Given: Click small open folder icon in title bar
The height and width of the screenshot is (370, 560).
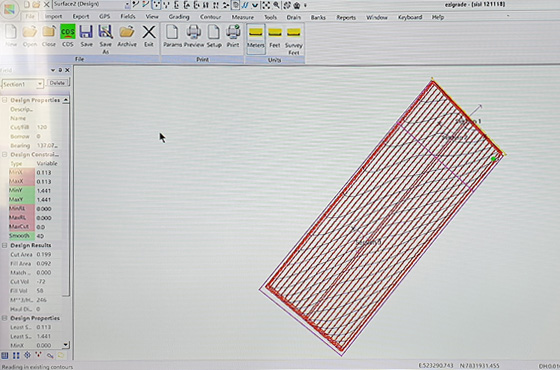Looking at the screenshot, I should point(36,5).
